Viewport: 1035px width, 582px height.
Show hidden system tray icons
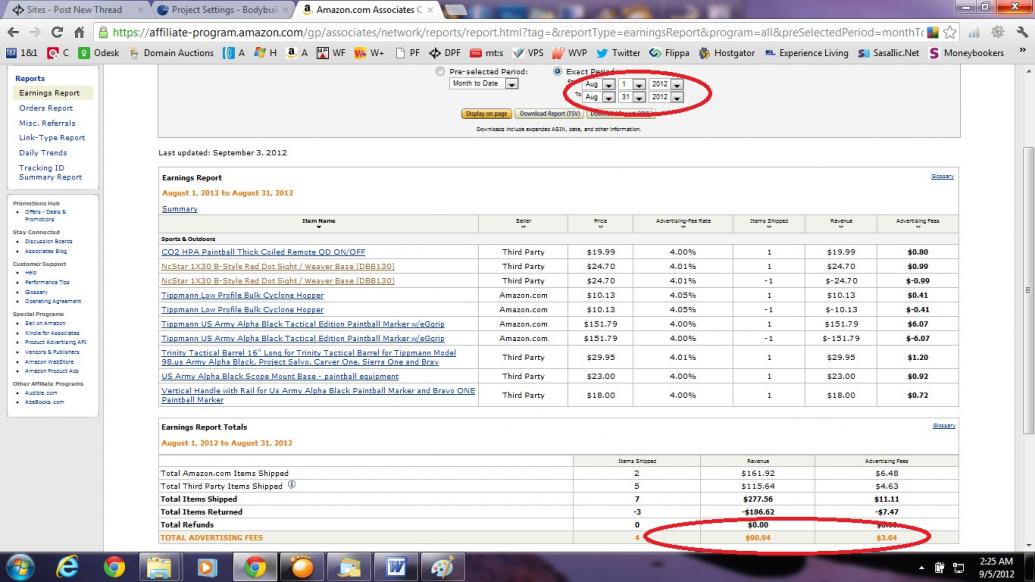pyautogui.click(x=921, y=568)
